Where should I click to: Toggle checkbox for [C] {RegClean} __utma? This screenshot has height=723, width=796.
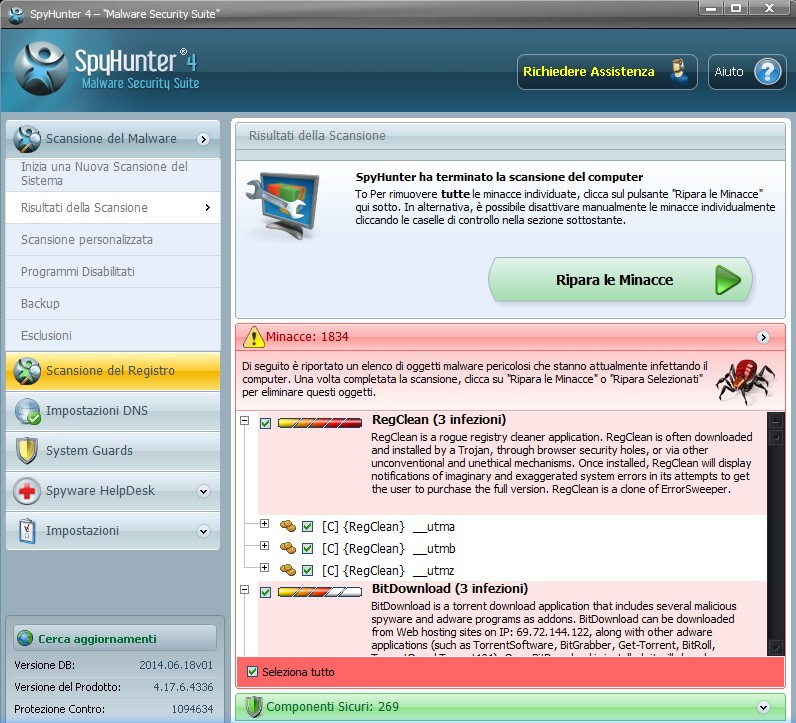[x=308, y=527]
